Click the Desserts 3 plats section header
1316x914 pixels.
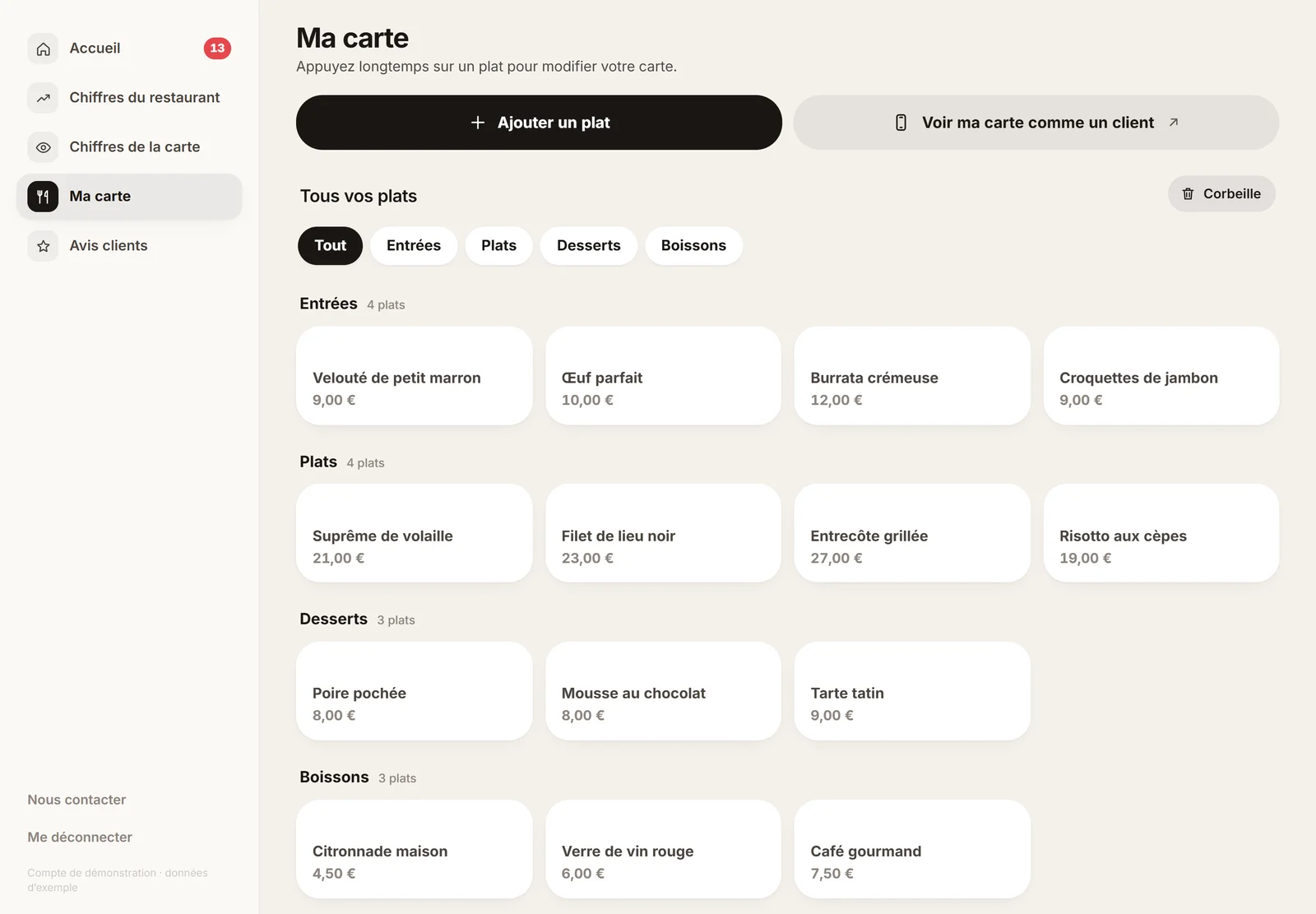[357, 619]
